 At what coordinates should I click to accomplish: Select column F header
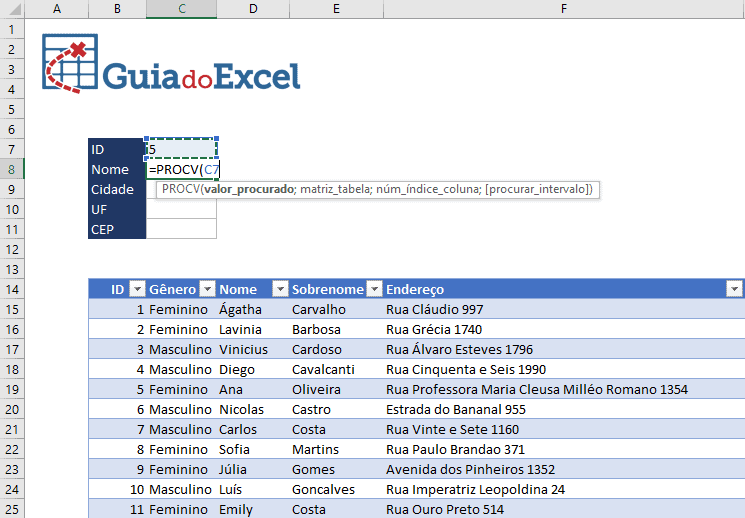point(564,9)
